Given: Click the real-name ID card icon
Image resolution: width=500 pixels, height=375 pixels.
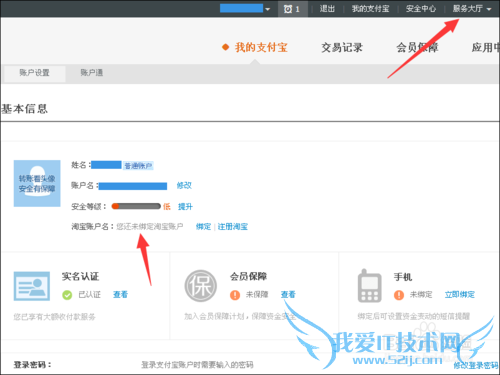Looking at the screenshot, I should tap(32, 286).
